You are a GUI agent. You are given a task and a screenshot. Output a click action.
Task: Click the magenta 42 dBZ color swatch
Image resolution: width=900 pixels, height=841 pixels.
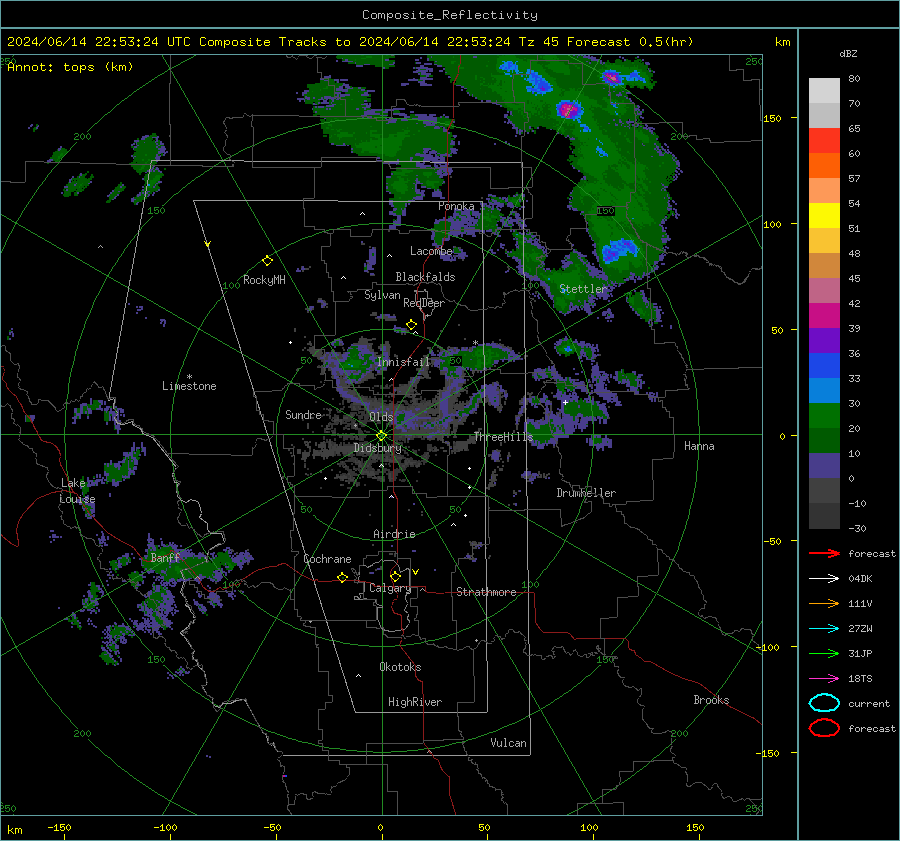coord(824,315)
